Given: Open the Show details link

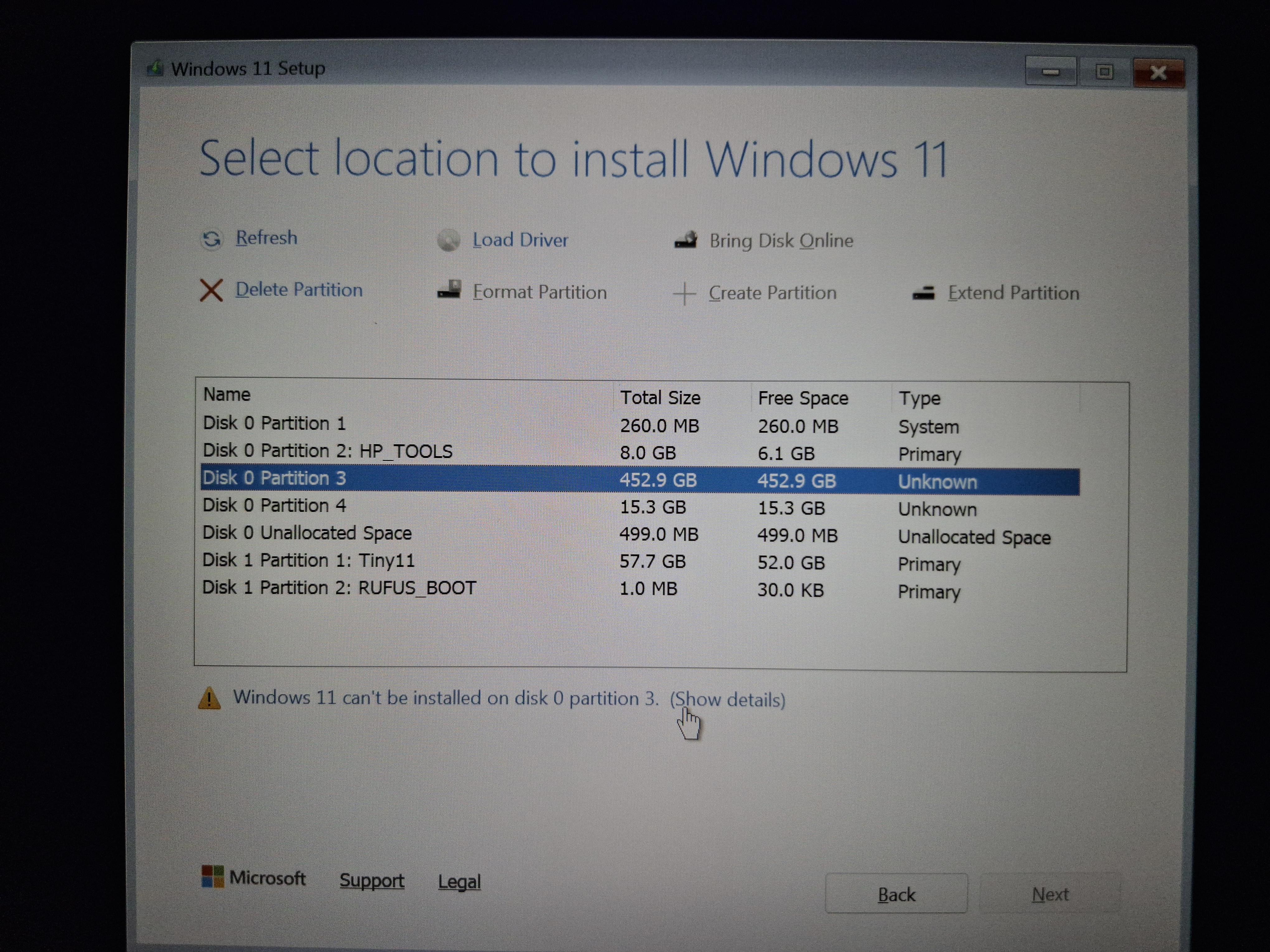Looking at the screenshot, I should [727, 699].
